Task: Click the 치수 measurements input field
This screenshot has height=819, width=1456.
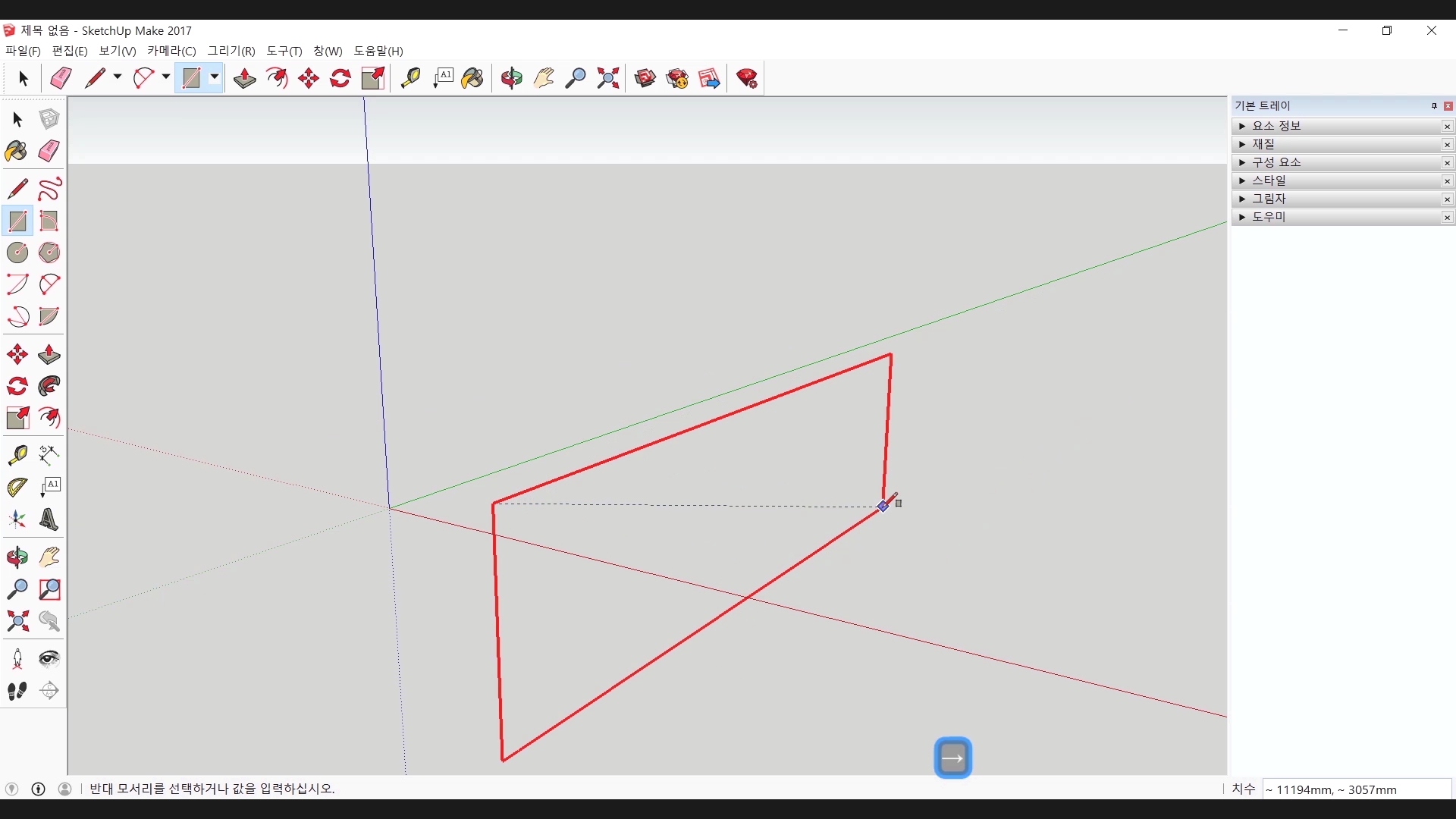Action: click(1356, 789)
